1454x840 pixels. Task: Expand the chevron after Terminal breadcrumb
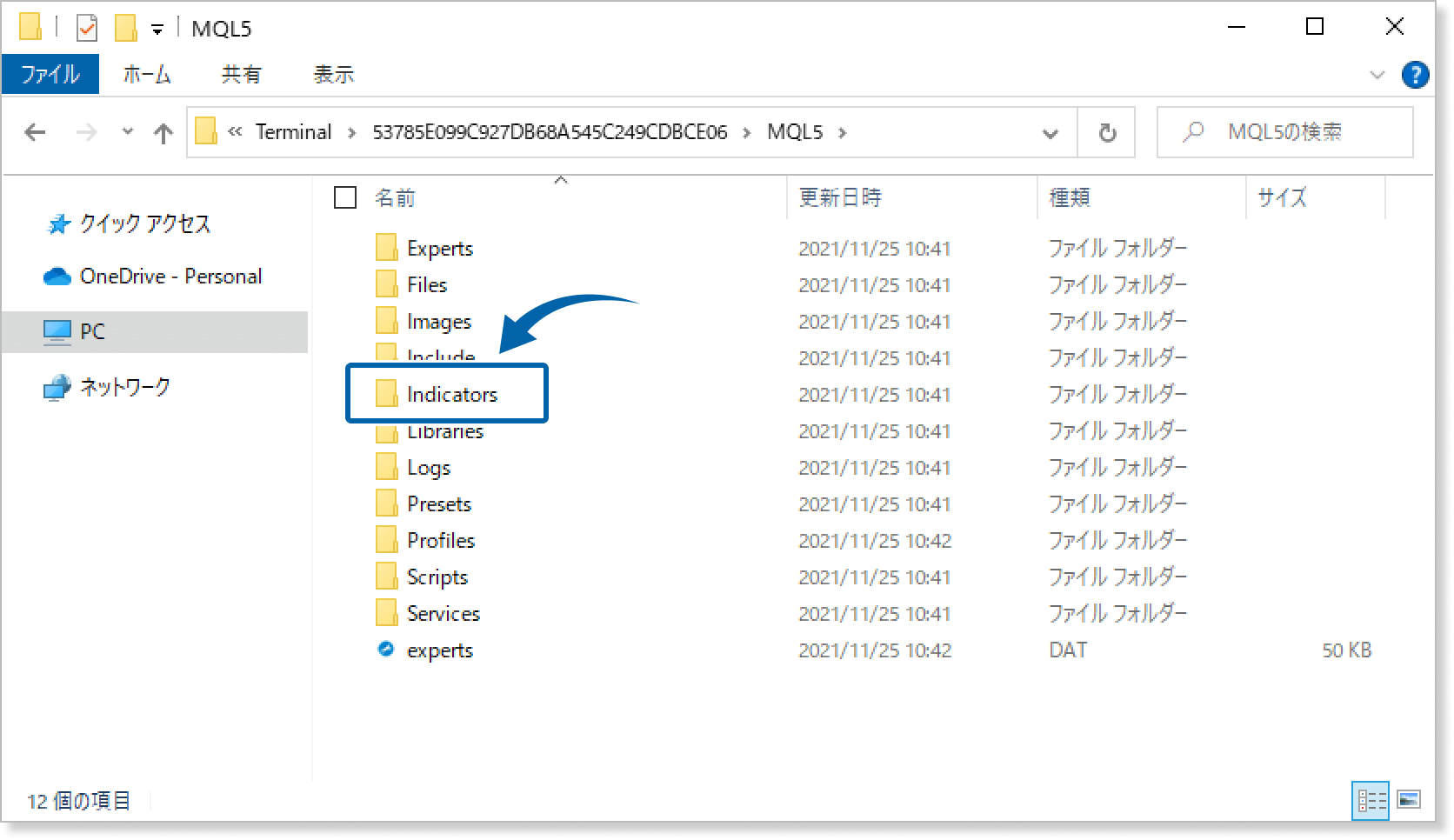click(351, 133)
